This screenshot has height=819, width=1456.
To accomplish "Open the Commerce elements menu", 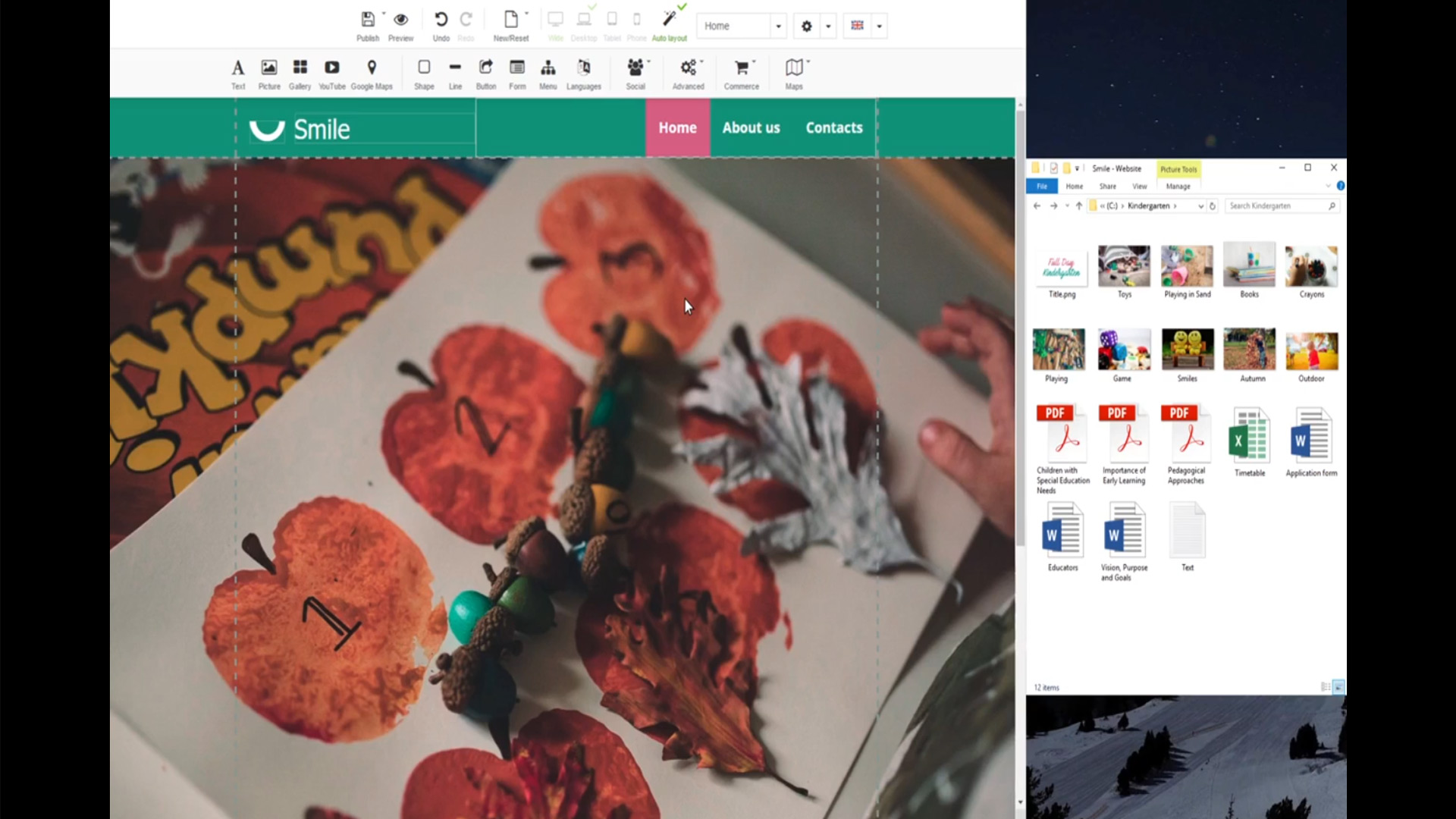I will point(742,74).
